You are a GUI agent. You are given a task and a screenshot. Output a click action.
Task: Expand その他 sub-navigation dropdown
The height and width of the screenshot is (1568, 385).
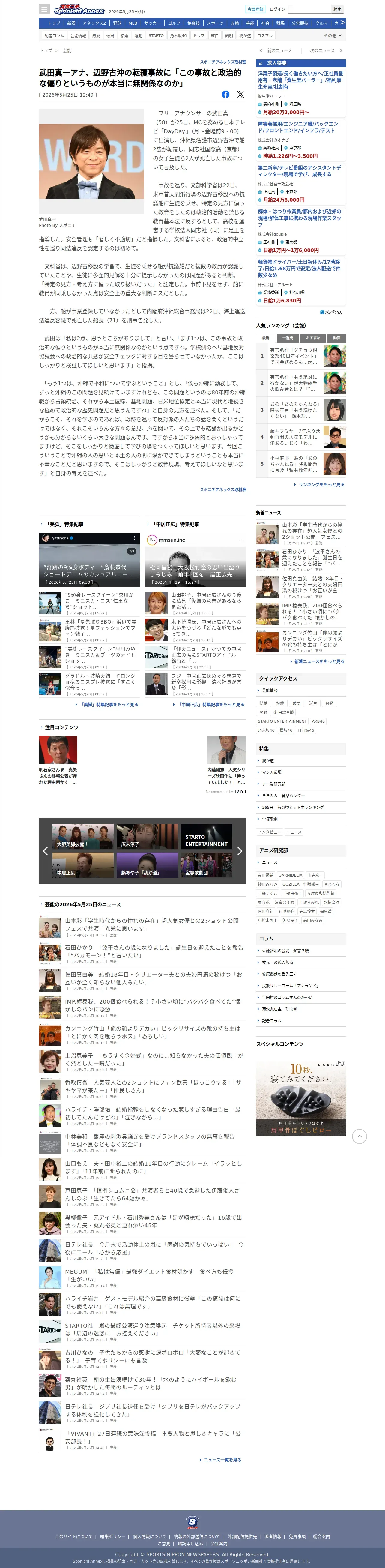pyautogui.click(x=332, y=35)
